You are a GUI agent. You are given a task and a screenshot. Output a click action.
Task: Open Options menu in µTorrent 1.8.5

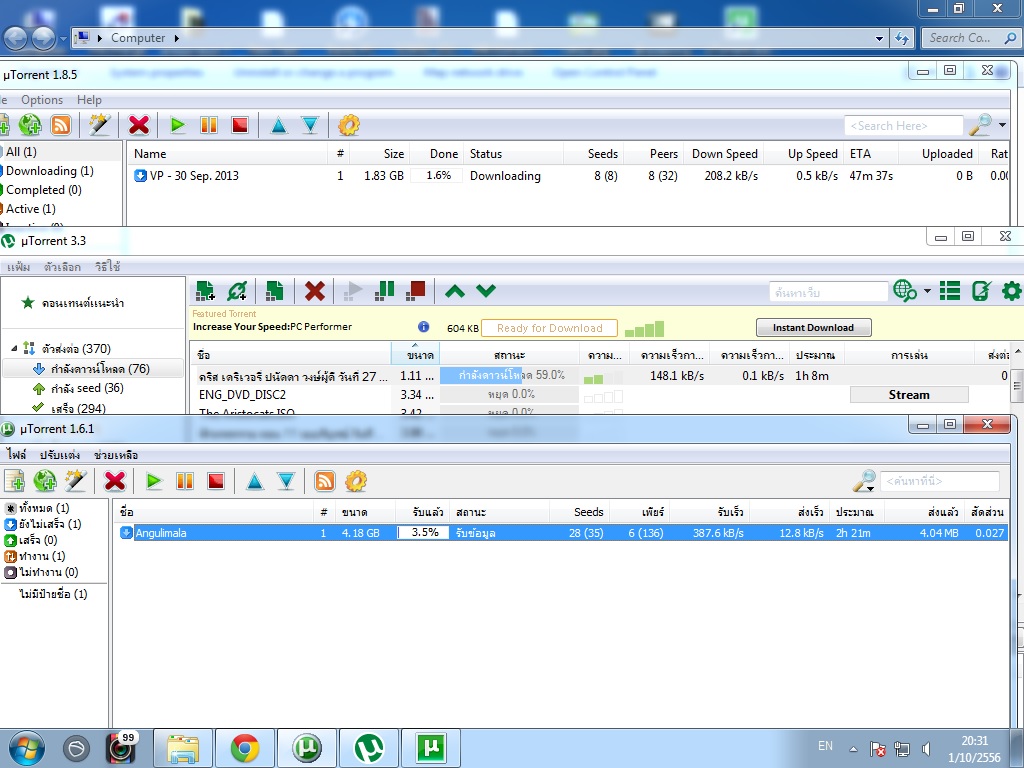42,100
